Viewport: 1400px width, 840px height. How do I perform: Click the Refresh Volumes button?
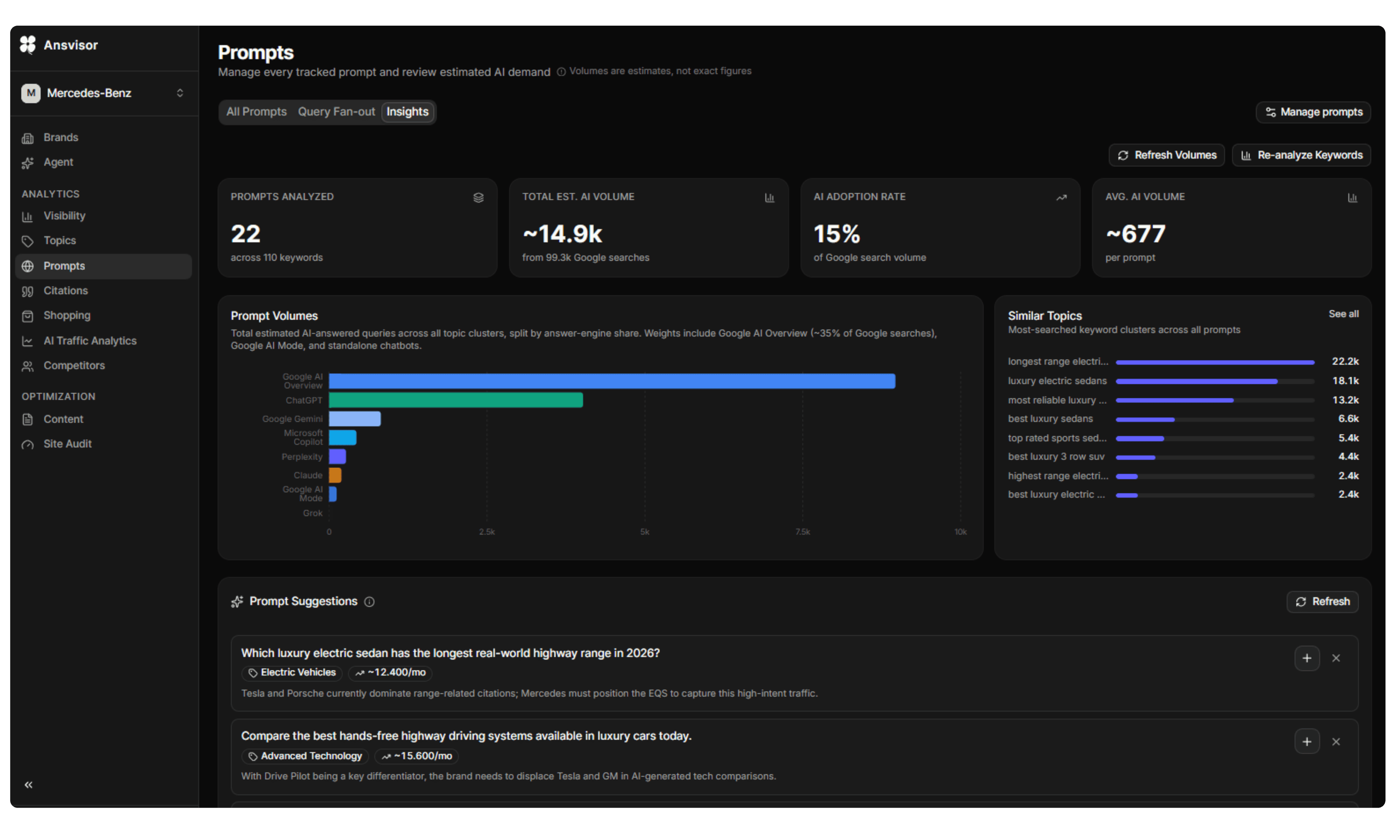coord(1166,155)
